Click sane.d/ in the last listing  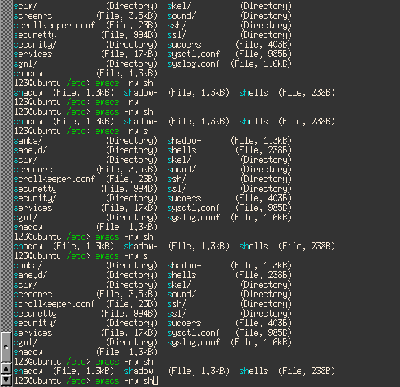point(31,275)
